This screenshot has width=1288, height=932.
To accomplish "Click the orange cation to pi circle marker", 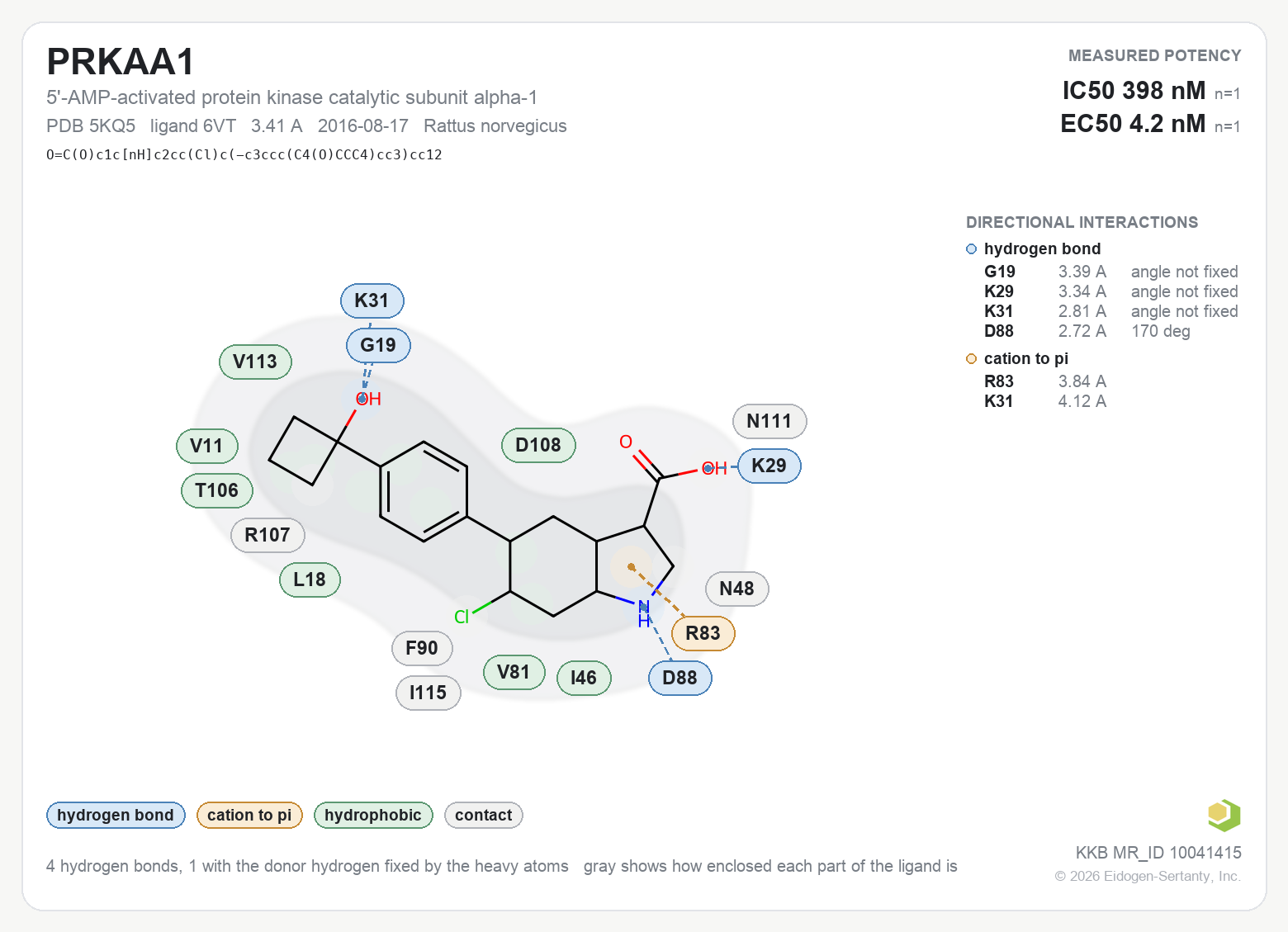I will coord(971,359).
